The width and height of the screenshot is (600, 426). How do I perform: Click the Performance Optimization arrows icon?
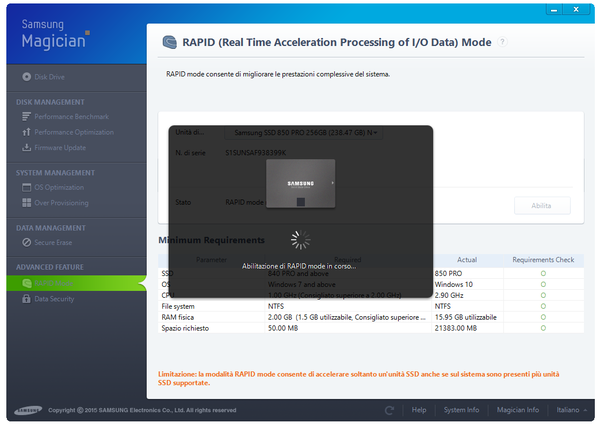pyautogui.click(x=26, y=132)
